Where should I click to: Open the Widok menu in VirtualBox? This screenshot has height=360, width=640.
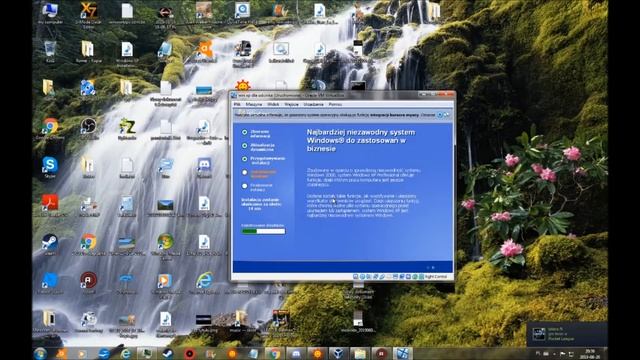(x=273, y=104)
